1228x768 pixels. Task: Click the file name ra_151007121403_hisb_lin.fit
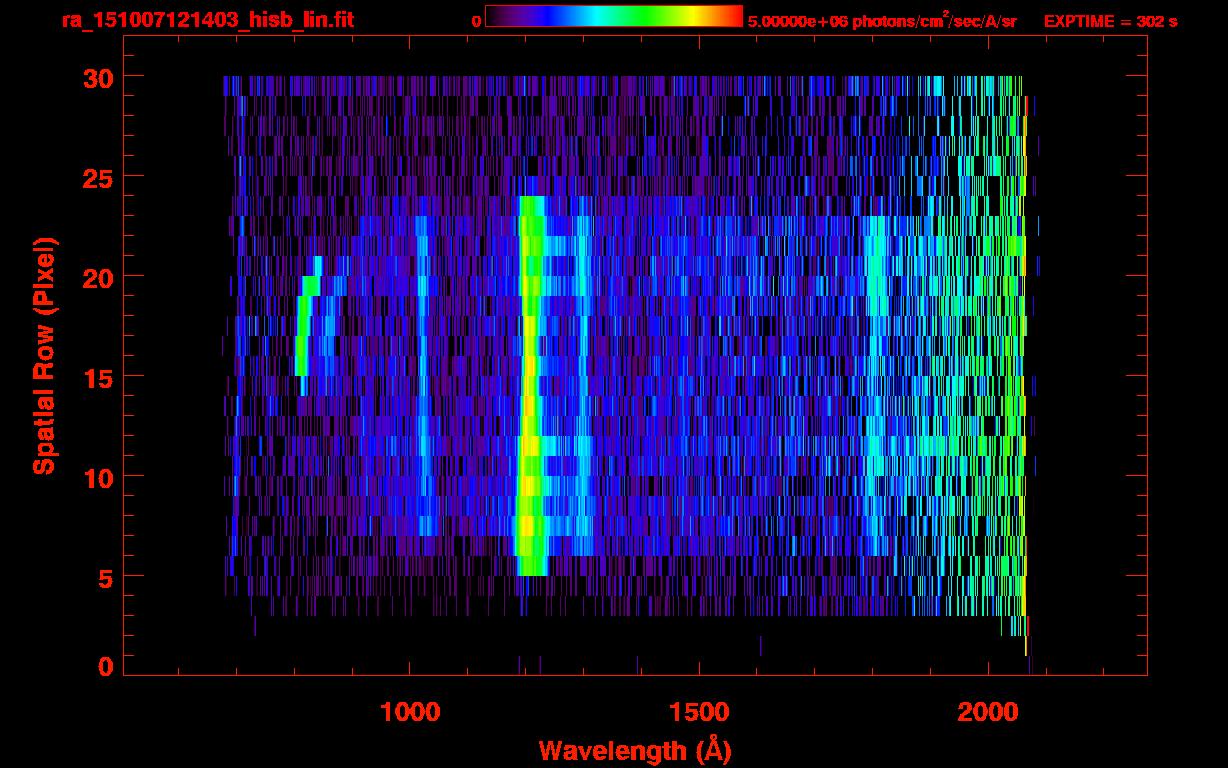pyautogui.click(x=207, y=20)
